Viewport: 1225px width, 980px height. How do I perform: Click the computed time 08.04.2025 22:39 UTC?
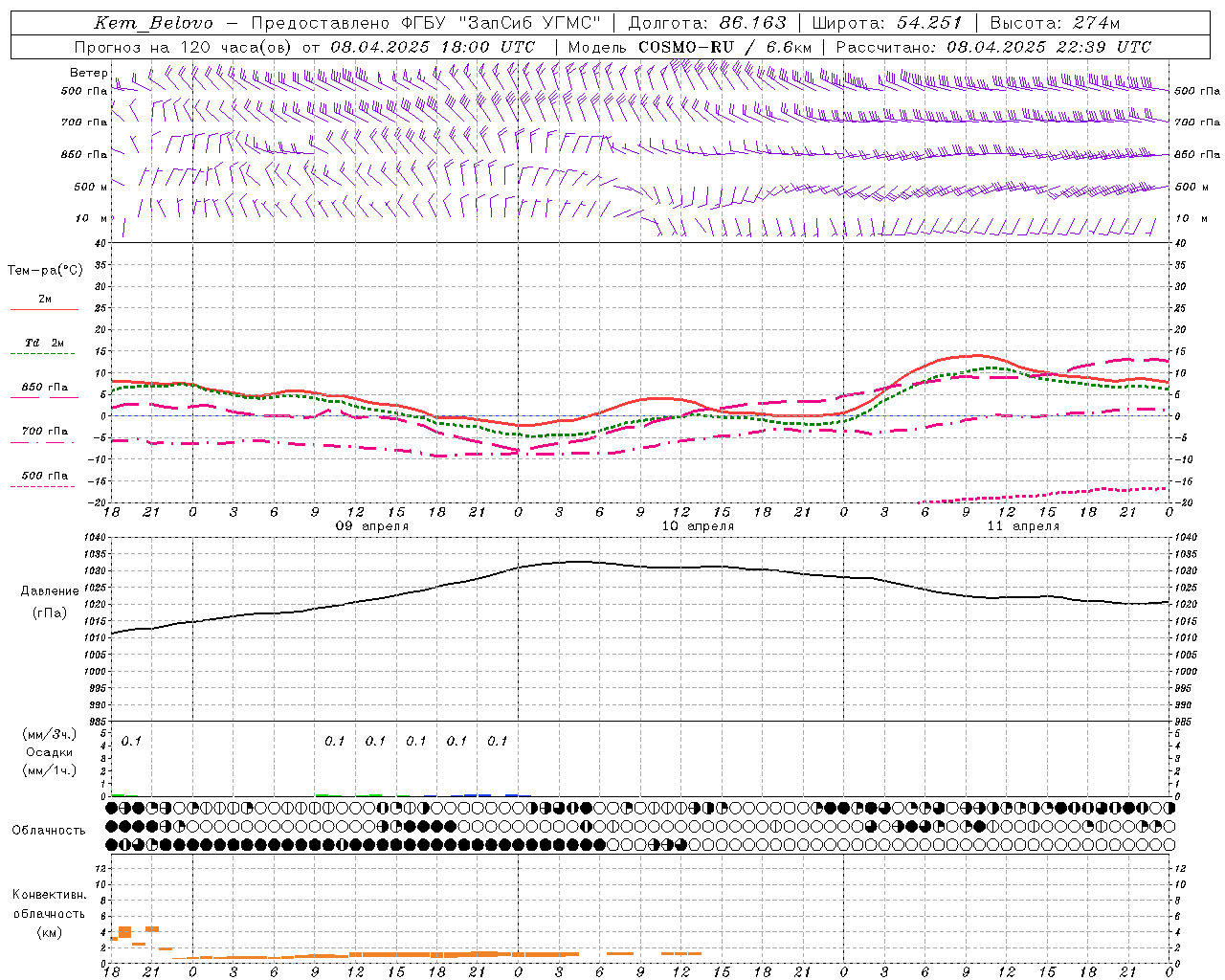coord(1049,47)
